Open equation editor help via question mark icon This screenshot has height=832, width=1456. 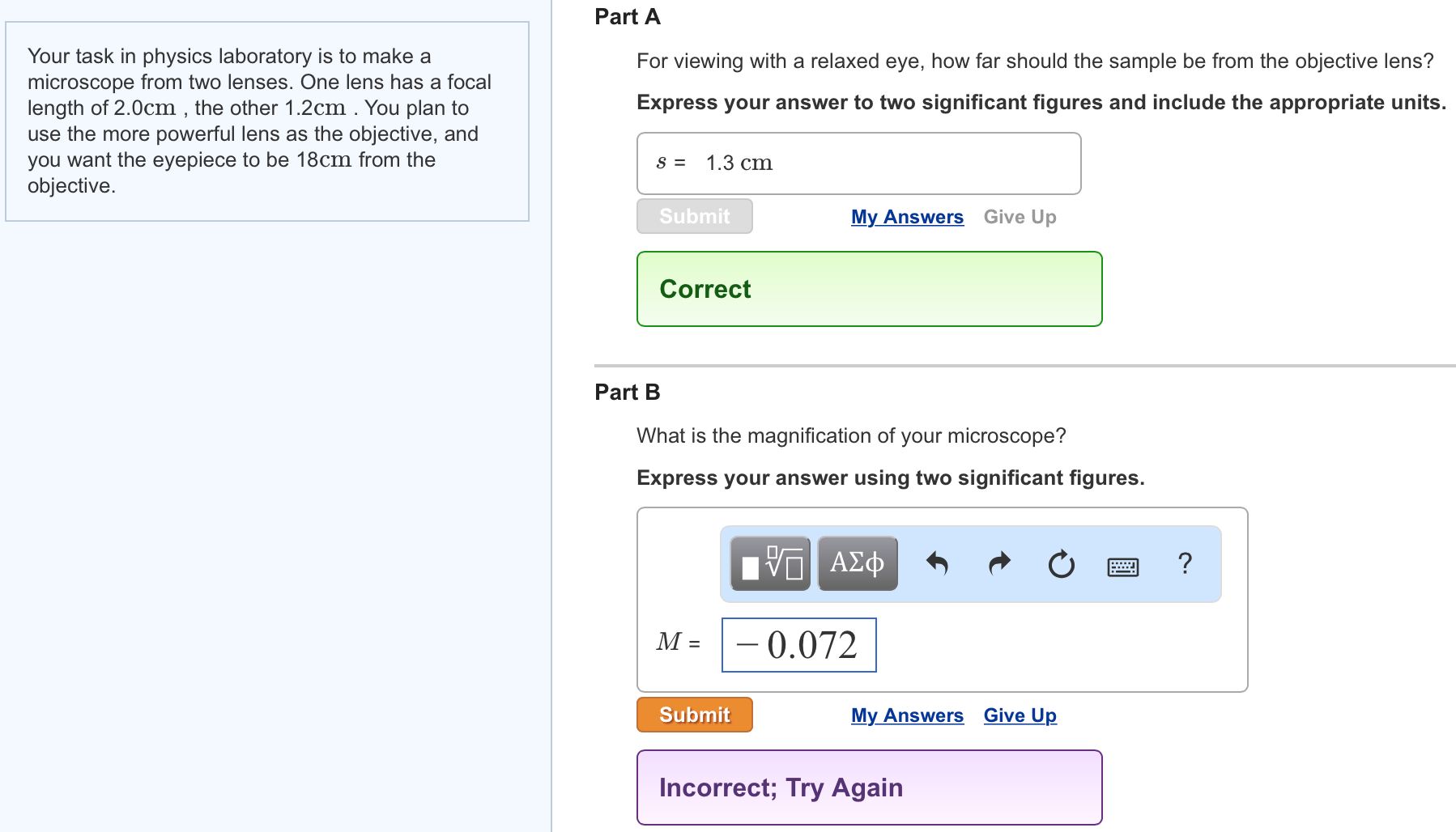pyautogui.click(x=1185, y=563)
